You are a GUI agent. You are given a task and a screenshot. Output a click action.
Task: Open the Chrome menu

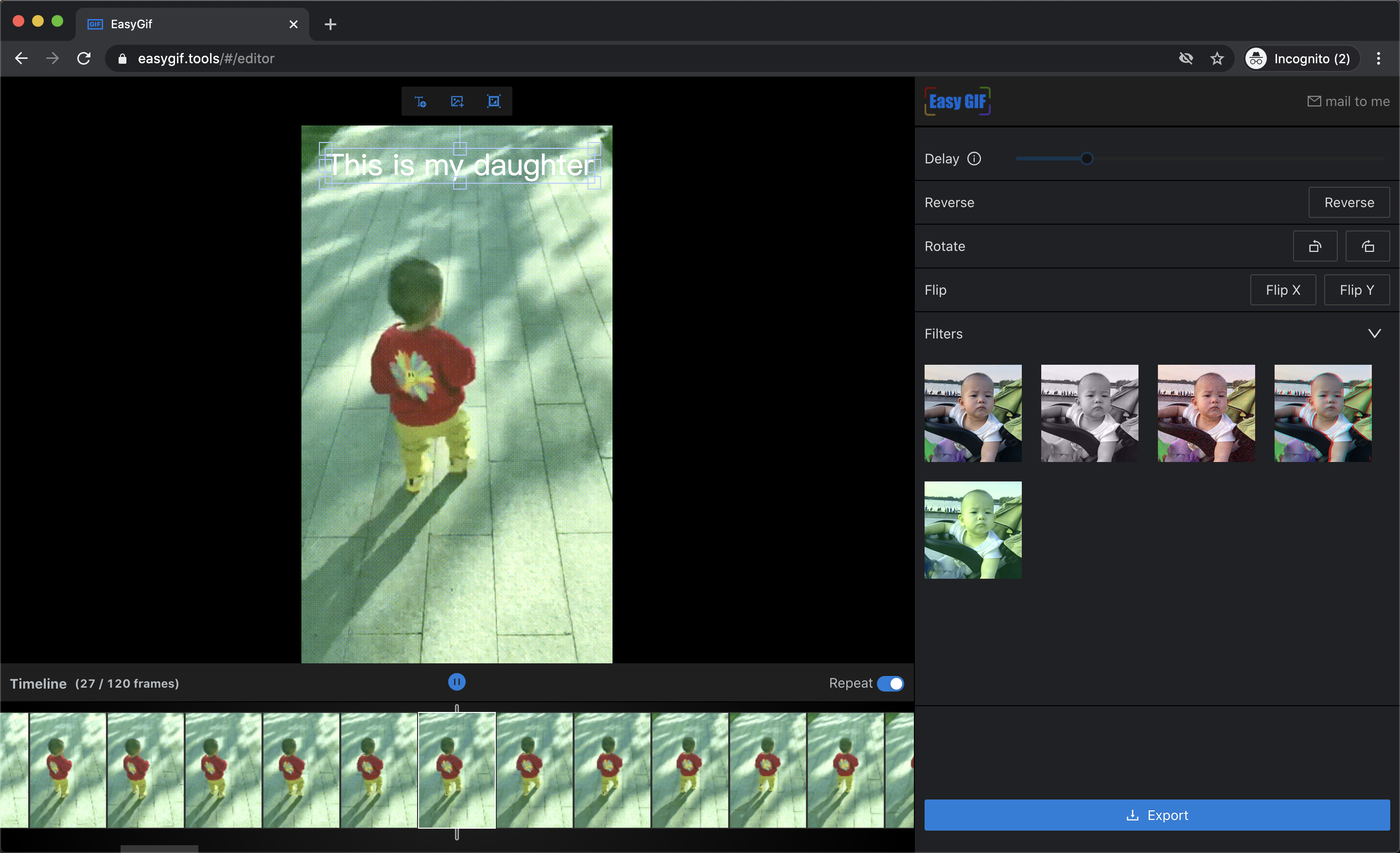(x=1379, y=58)
